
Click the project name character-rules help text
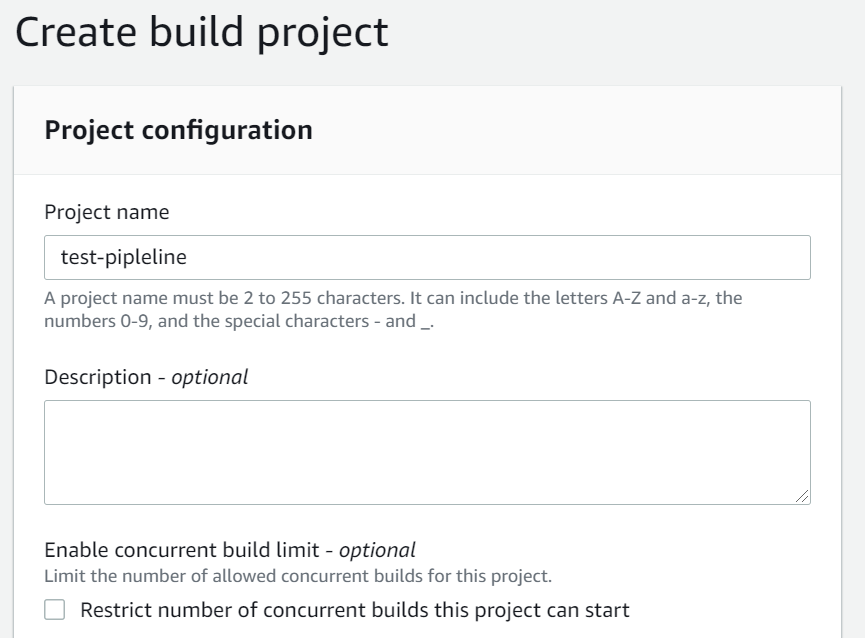(x=393, y=299)
